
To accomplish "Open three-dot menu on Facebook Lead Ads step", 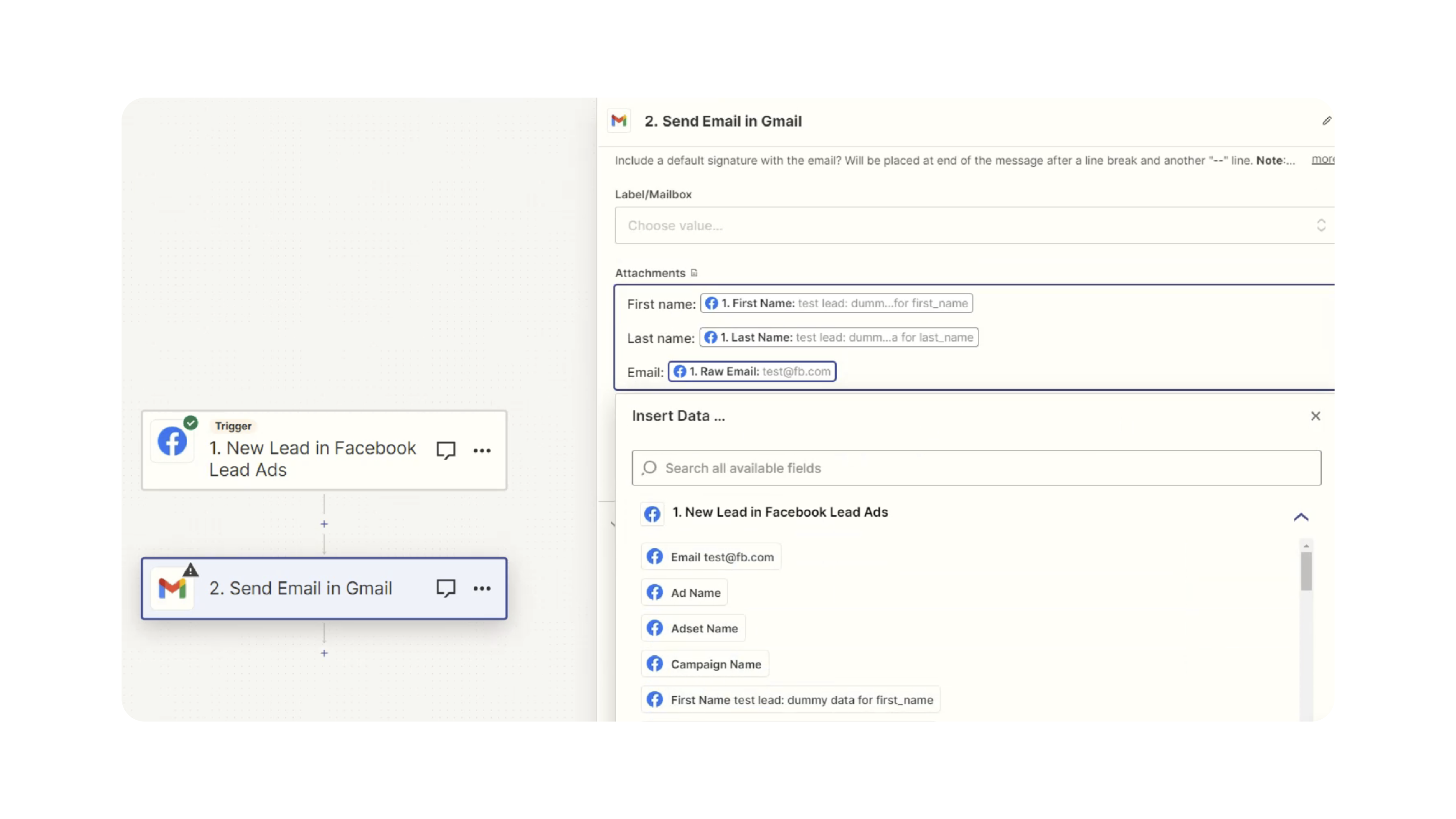I will [x=481, y=450].
